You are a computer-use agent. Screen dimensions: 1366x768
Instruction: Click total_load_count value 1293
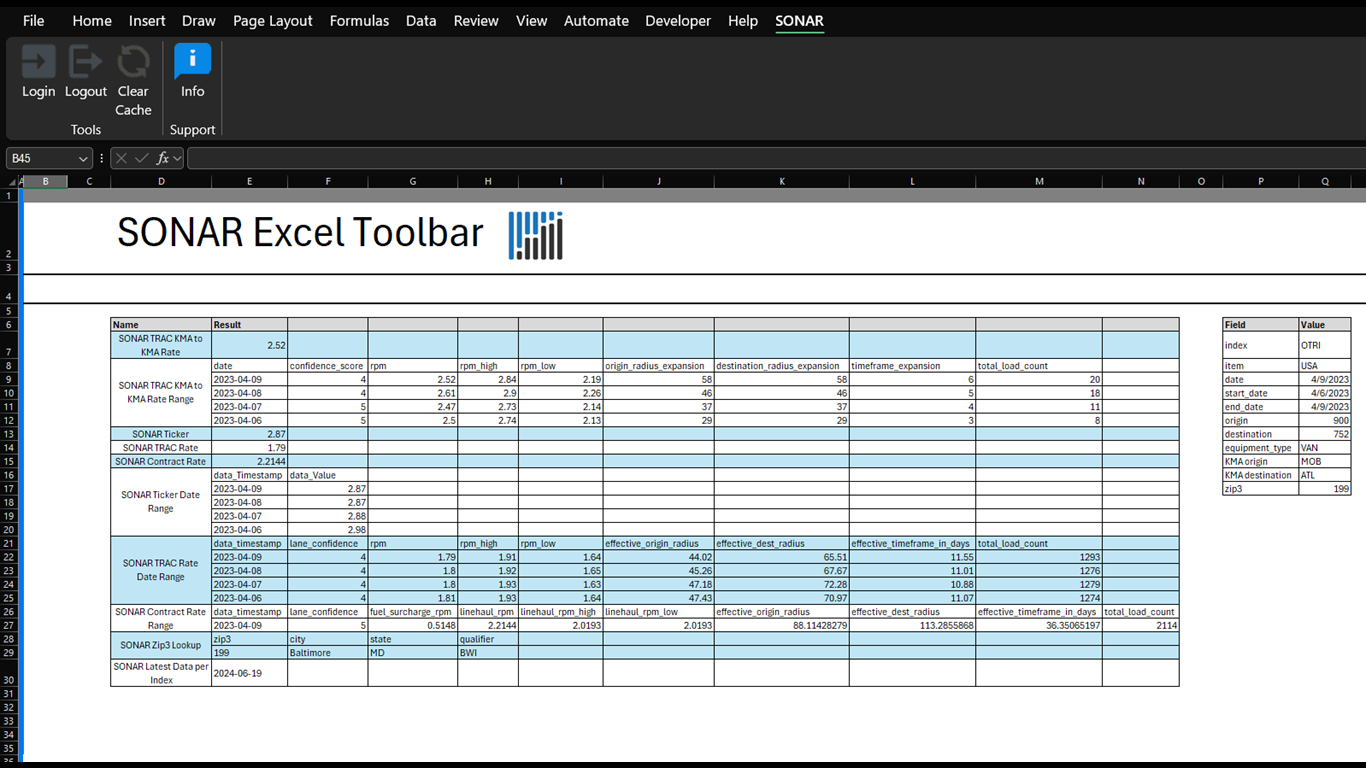[x=1039, y=557]
